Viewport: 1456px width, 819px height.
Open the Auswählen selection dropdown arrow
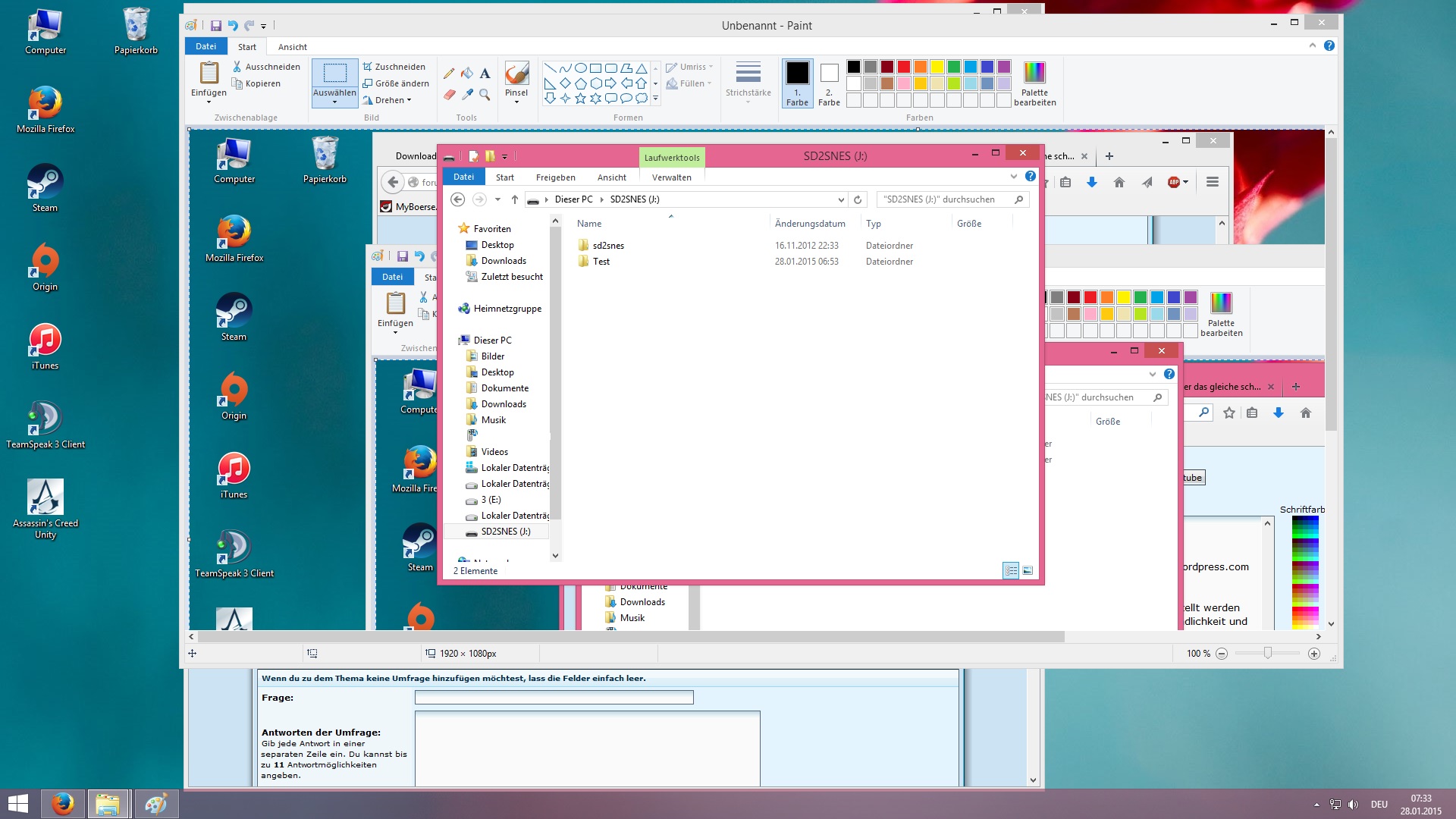click(x=334, y=102)
